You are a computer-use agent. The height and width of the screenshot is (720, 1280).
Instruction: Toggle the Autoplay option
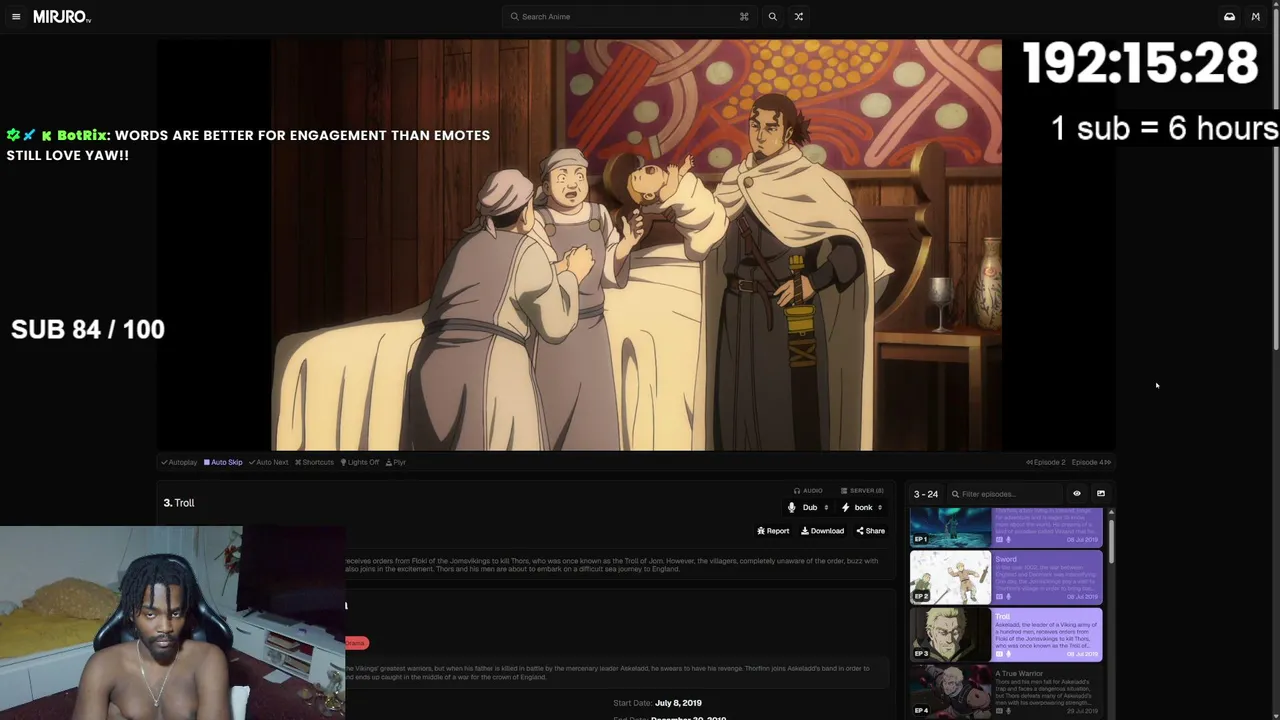[179, 462]
